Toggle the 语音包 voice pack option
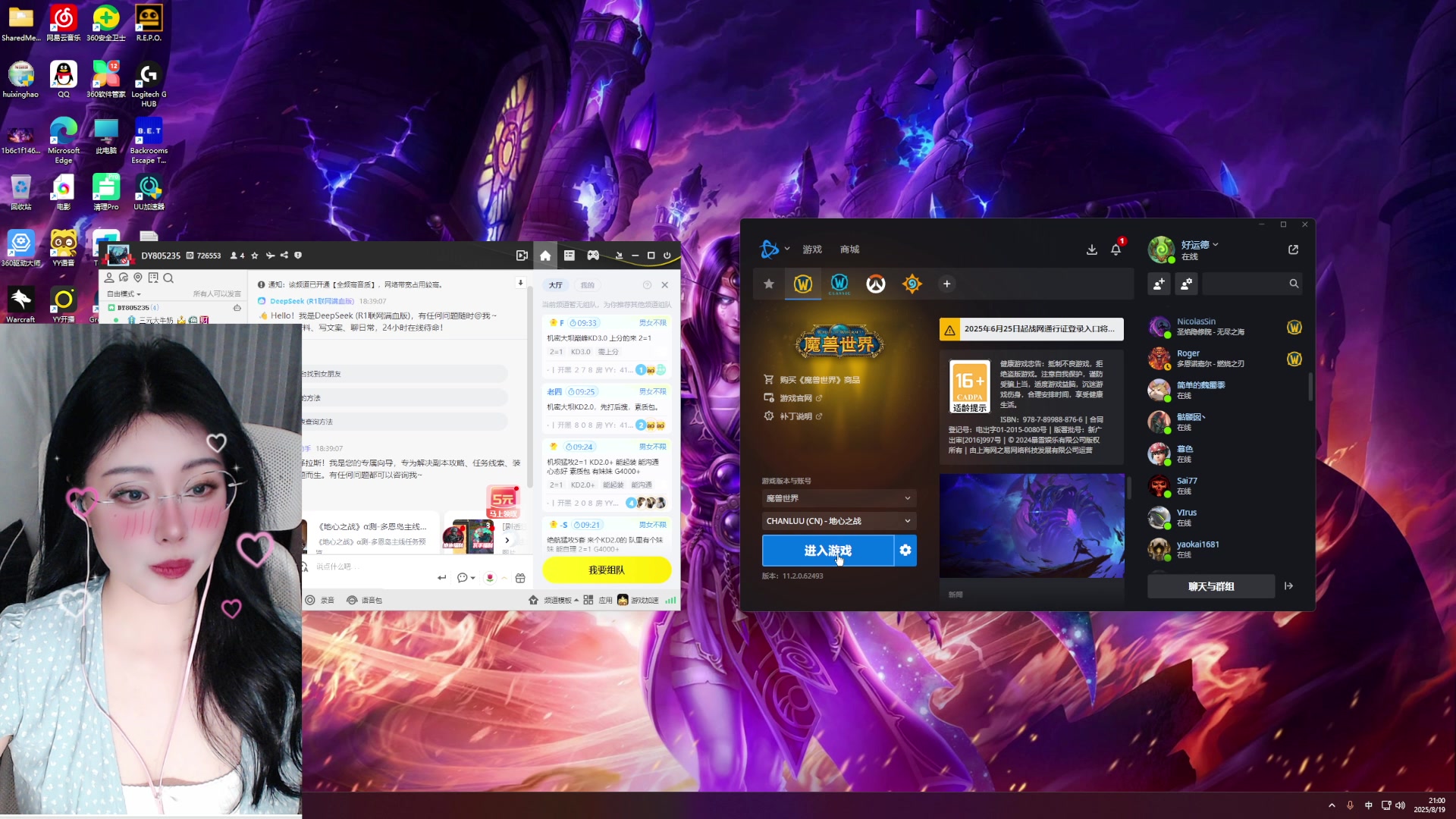 (x=364, y=600)
